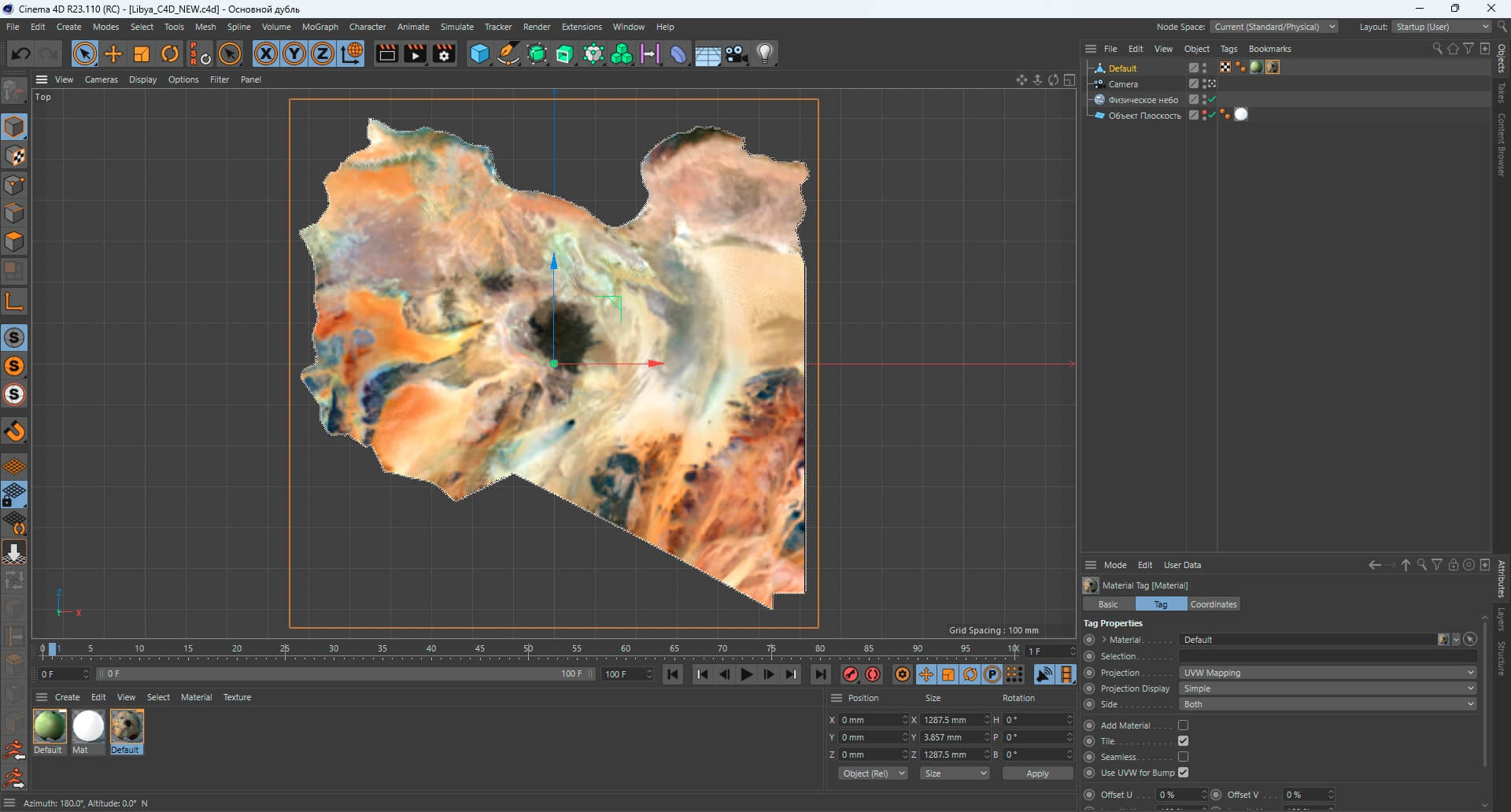Open the Object (Rel) dropdown
The width and height of the screenshot is (1511, 812).
pos(874,773)
